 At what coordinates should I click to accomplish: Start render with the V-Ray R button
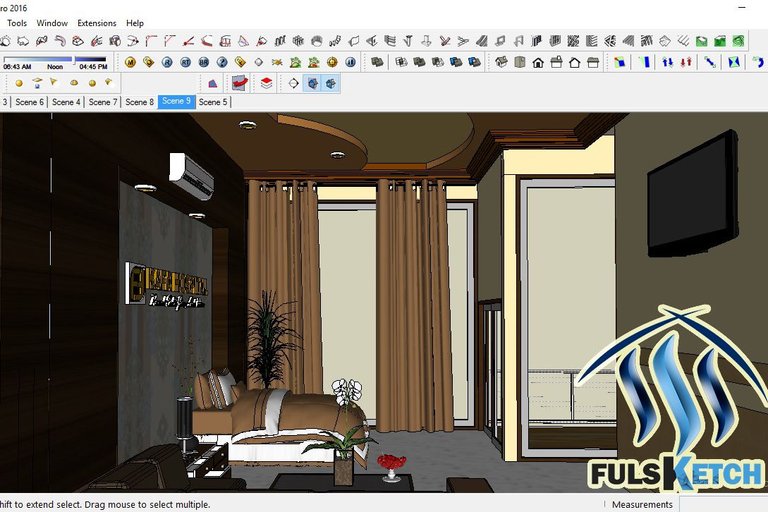pos(167,62)
